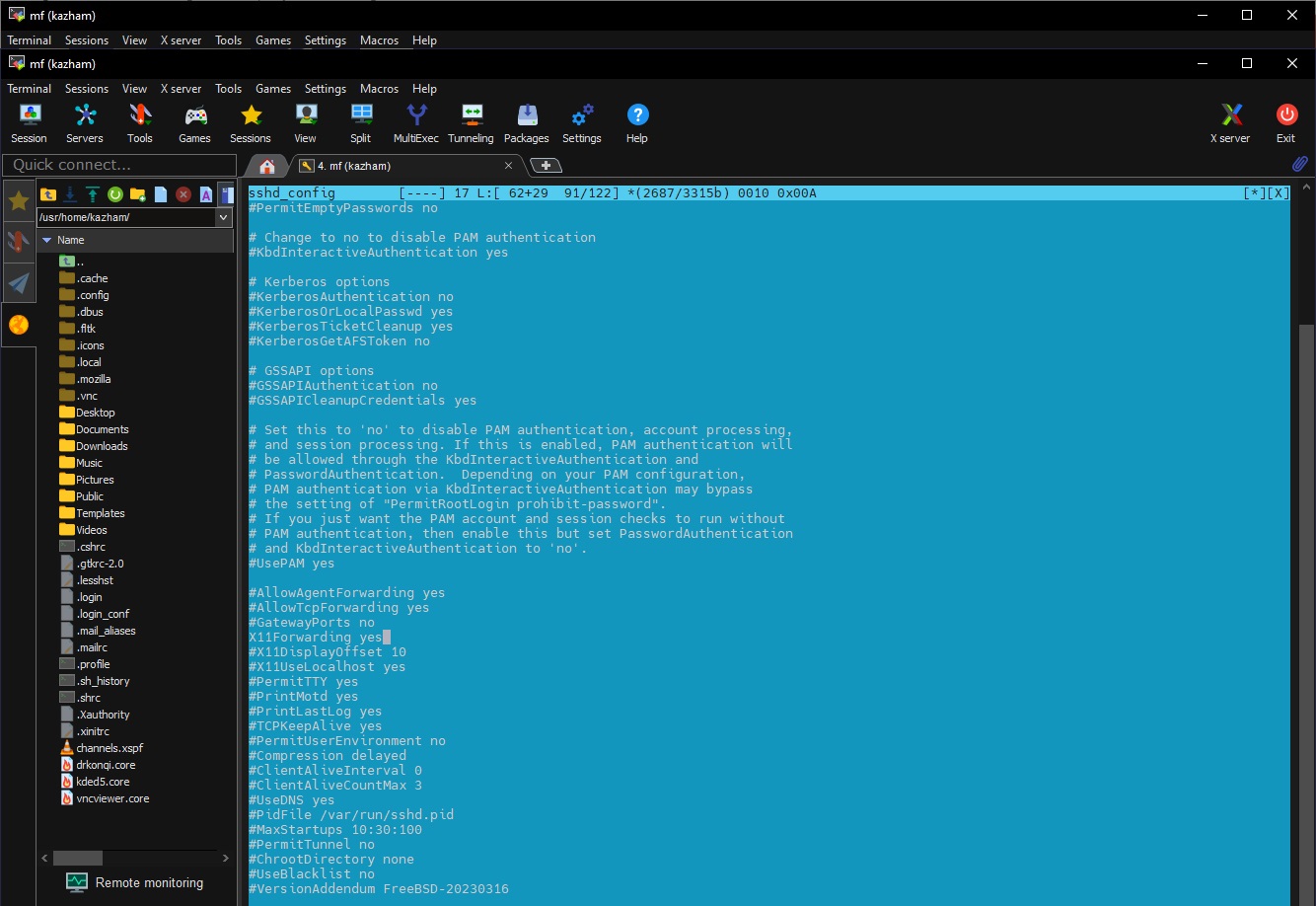Open the Sessions star toolbar icon

(251, 123)
